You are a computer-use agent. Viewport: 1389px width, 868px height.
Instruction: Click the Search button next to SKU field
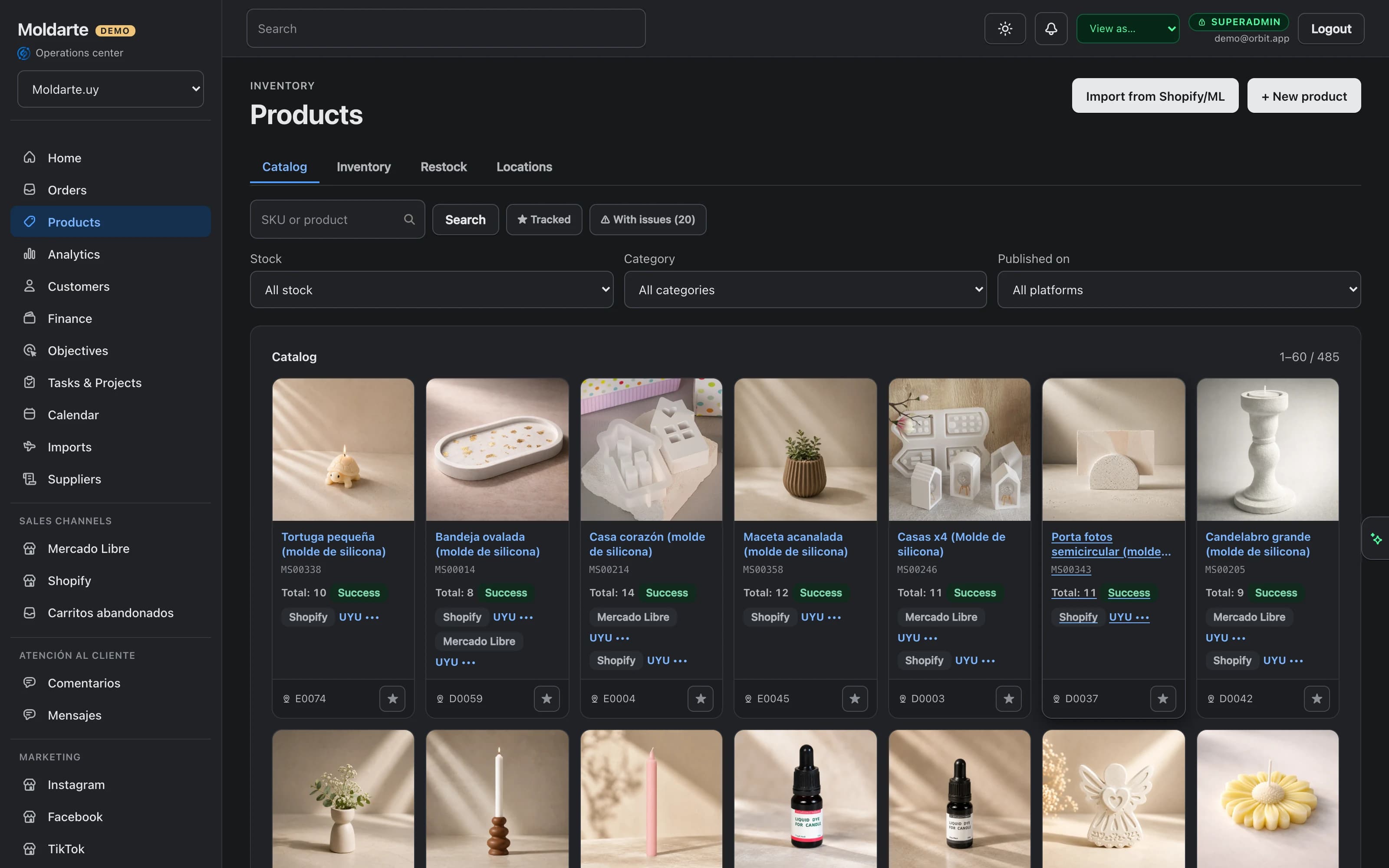[x=465, y=219]
